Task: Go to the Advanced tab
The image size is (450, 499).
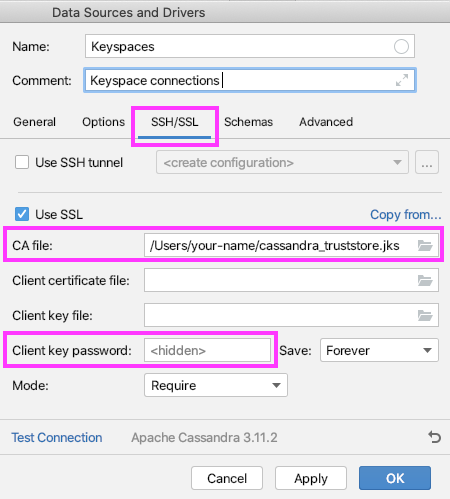Action: (x=326, y=122)
